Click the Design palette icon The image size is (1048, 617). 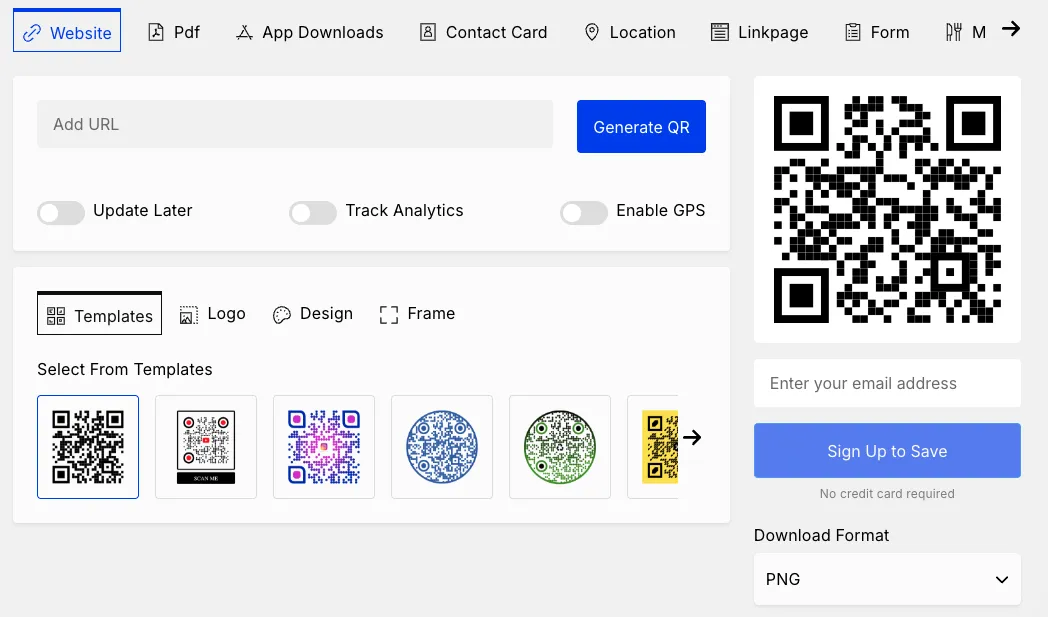point(282,314)
